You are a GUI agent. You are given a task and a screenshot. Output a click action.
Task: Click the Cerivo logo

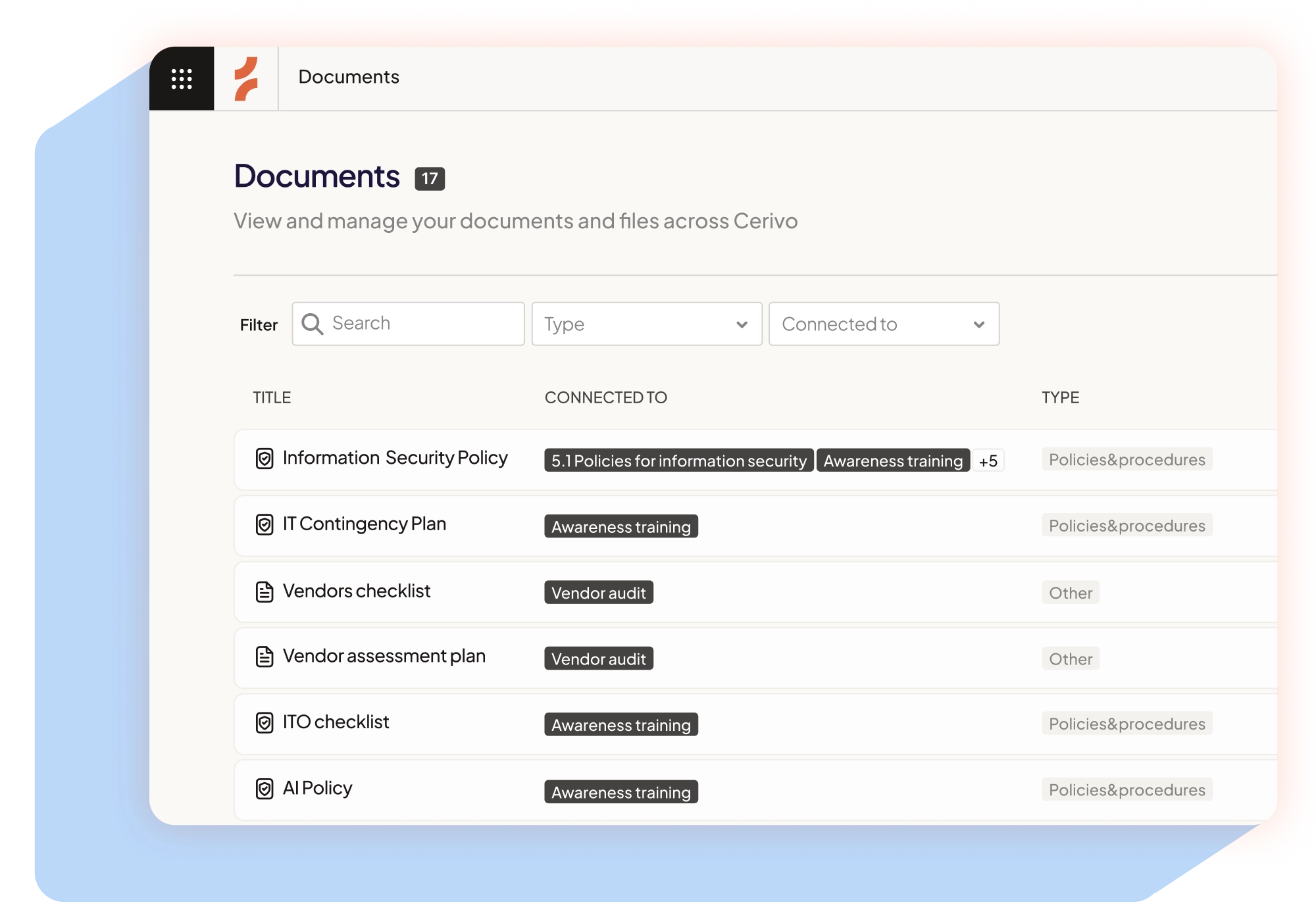click(x=247, y=78)
